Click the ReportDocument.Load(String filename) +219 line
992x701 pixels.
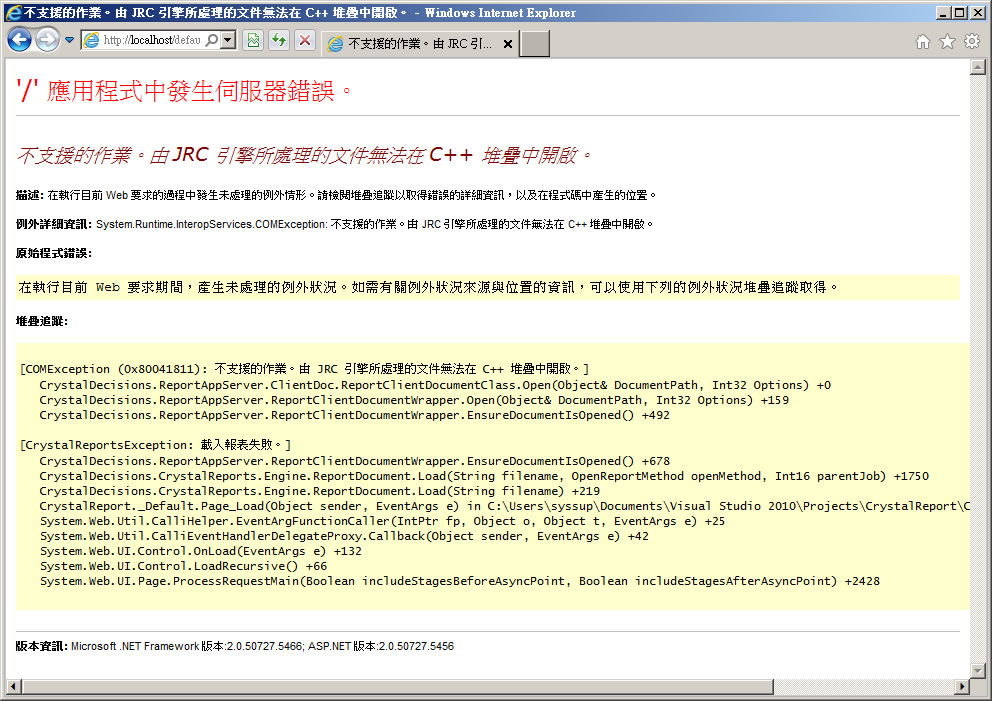click(x=319, y=491)
